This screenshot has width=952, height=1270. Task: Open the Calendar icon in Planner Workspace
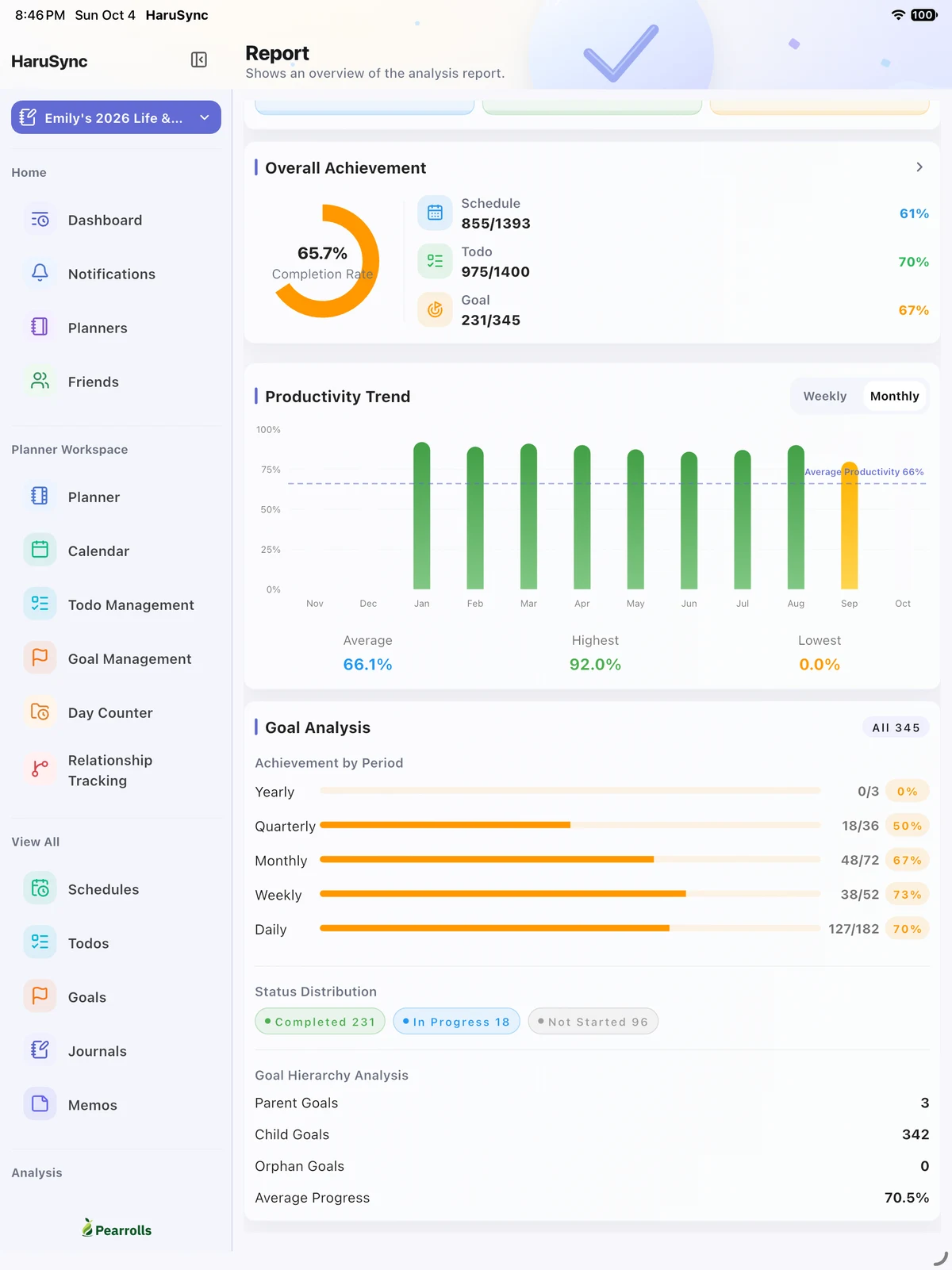[40, 551]
